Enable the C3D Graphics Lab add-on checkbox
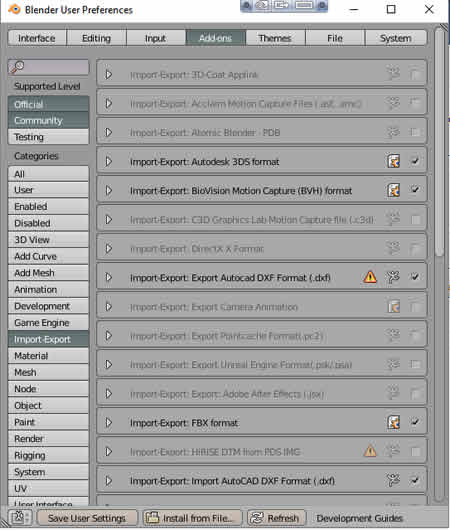Image resolution: width=450 pixels, height=530 pixels. [x=415, y=220]
